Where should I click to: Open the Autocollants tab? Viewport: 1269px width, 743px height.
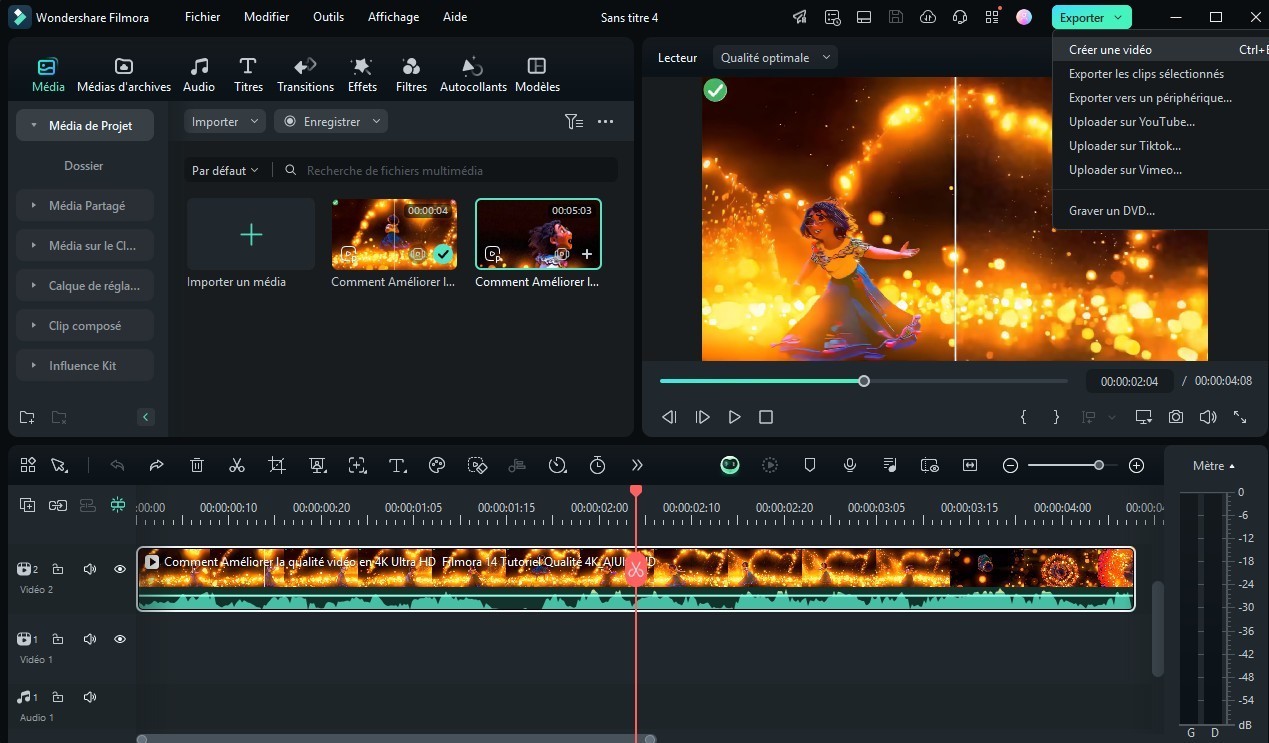click(x=473, y=75)
